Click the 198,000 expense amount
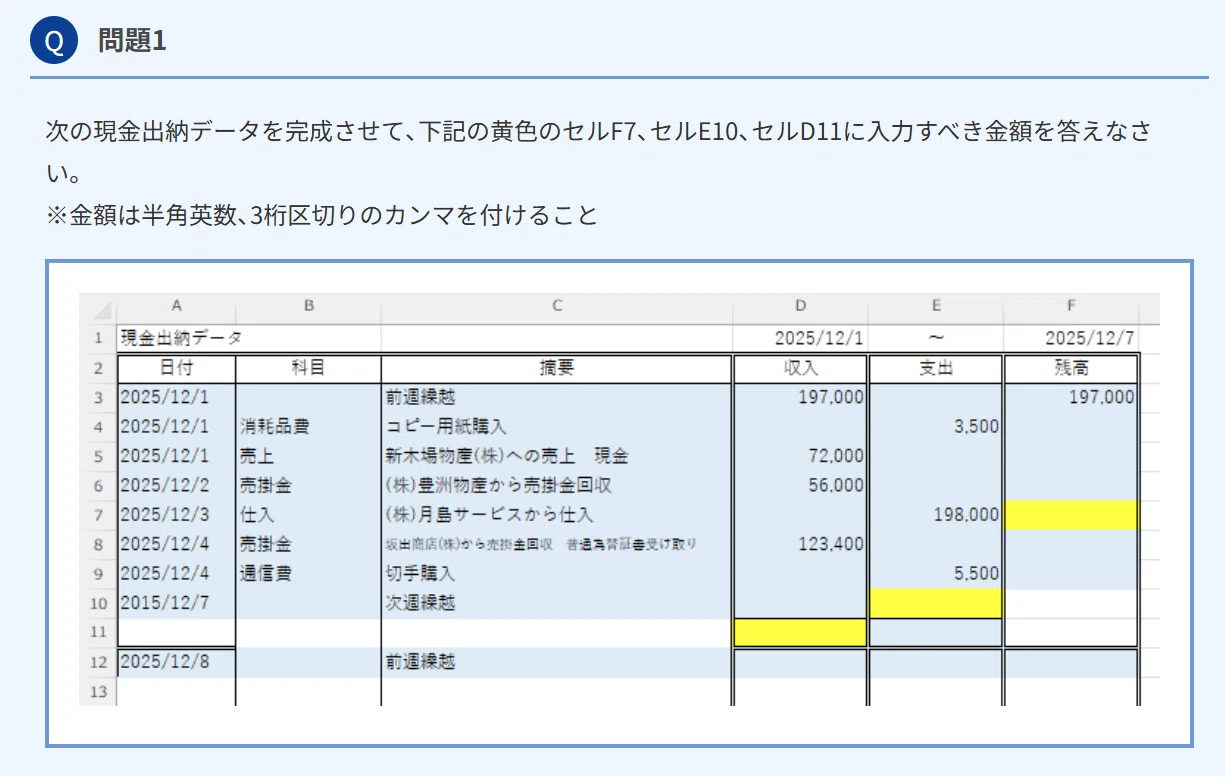Viewport: 1225px width, 776px height. click(966, 515)
